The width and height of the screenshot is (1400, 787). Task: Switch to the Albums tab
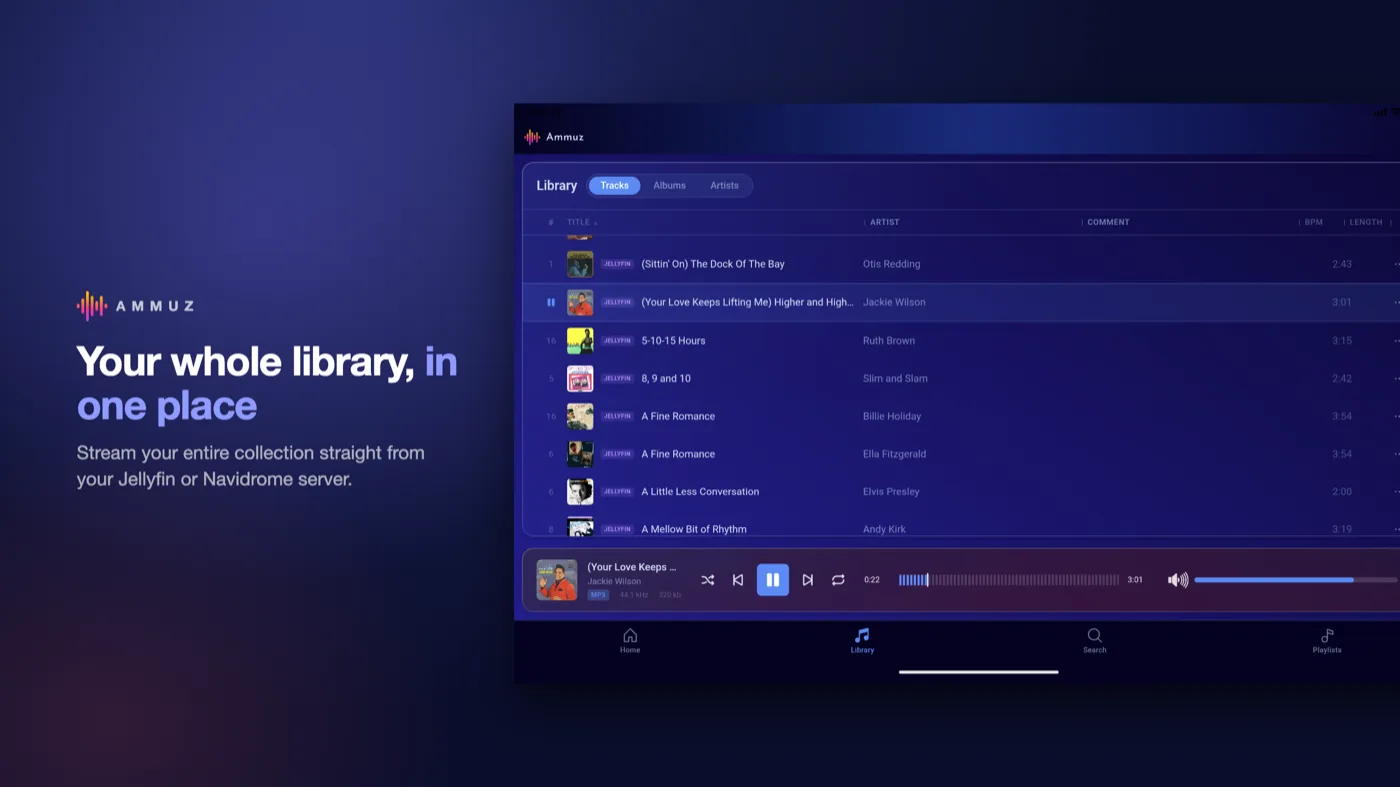[669, 185]
